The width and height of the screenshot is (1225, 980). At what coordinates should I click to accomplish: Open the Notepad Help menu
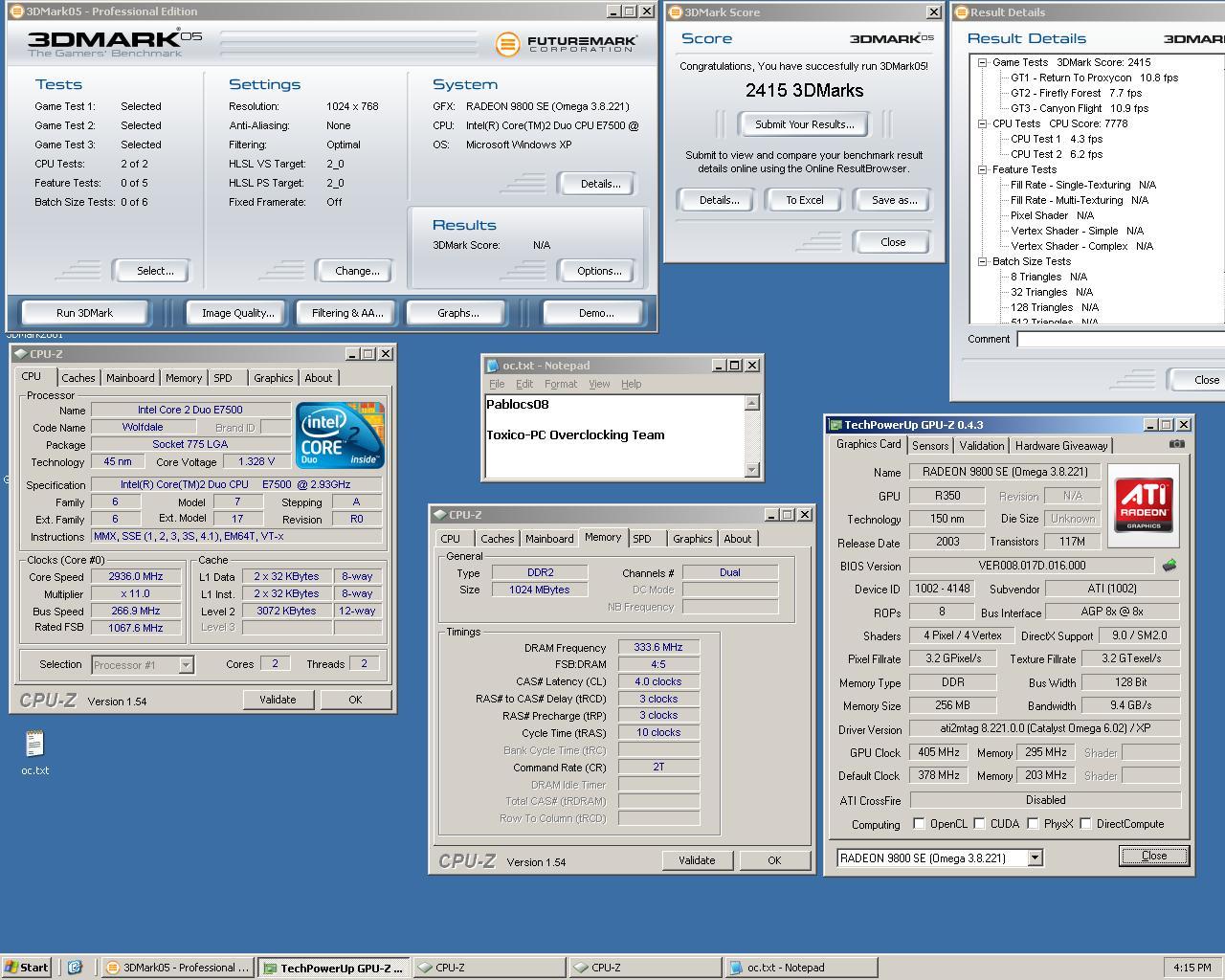pyautogui.click(x=631, y=384)
